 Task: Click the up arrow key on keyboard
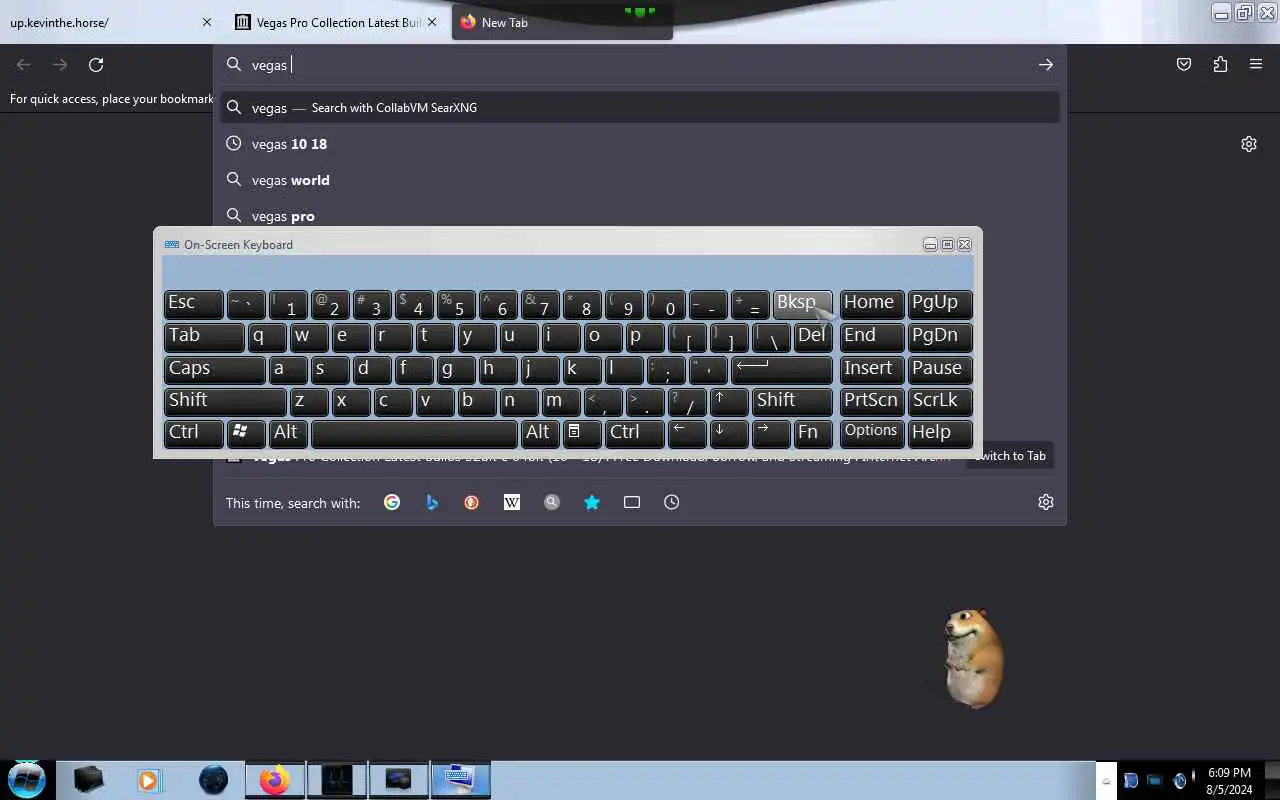pos(728,401)
